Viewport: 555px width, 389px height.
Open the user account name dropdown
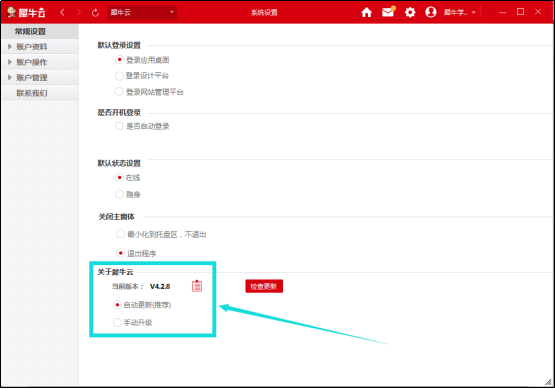(460, 13)
